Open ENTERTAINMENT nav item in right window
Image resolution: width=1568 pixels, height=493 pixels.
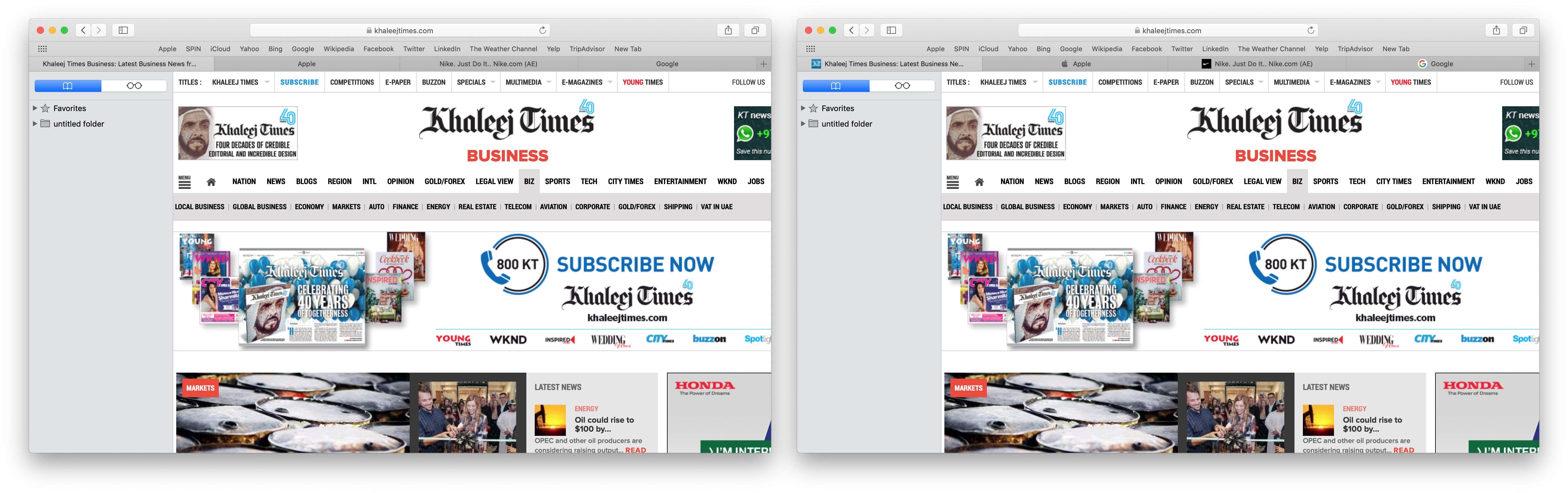pyautogui.click(x=1448, y=181)
